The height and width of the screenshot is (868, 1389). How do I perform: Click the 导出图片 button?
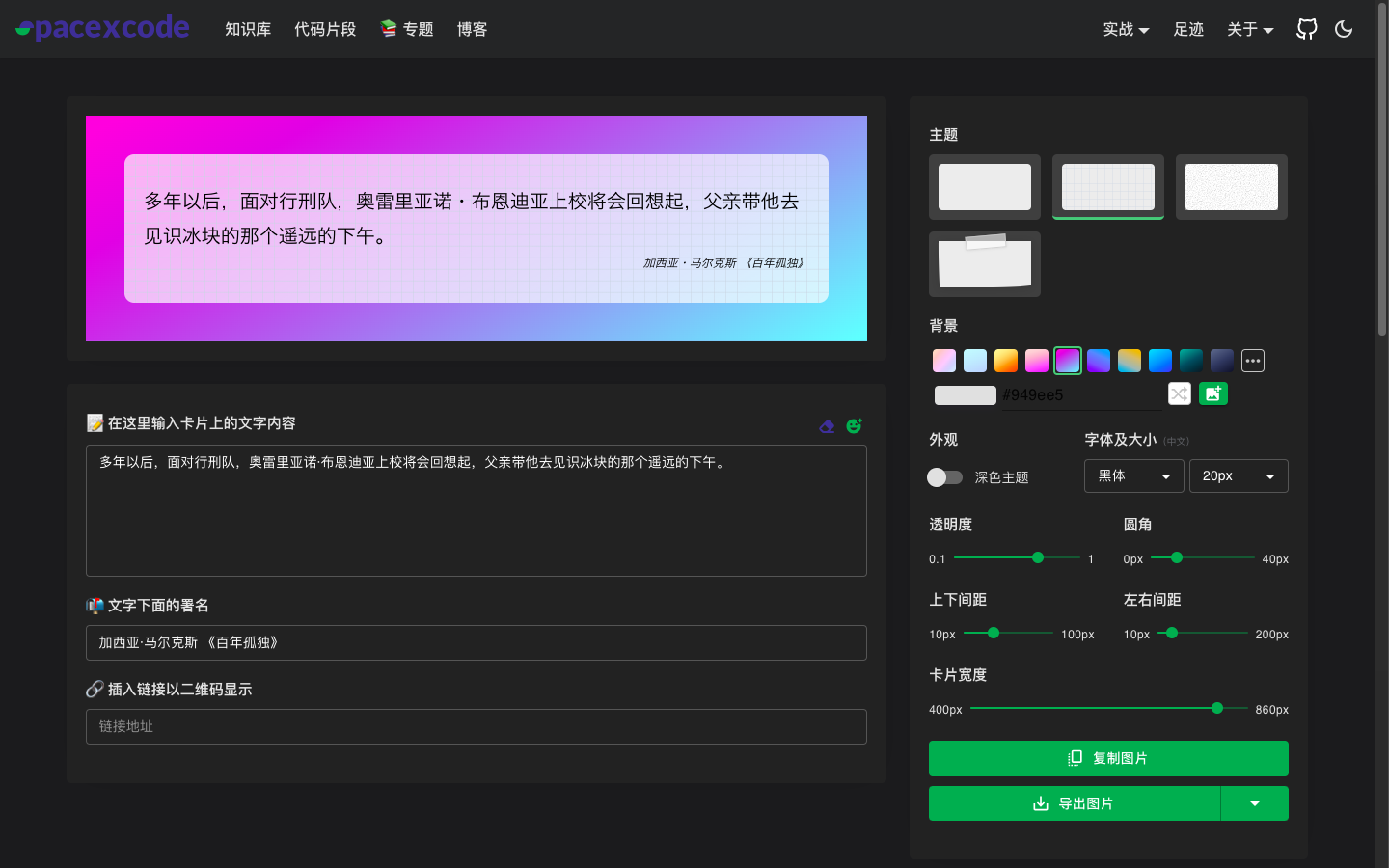[x=1074, y=802]
